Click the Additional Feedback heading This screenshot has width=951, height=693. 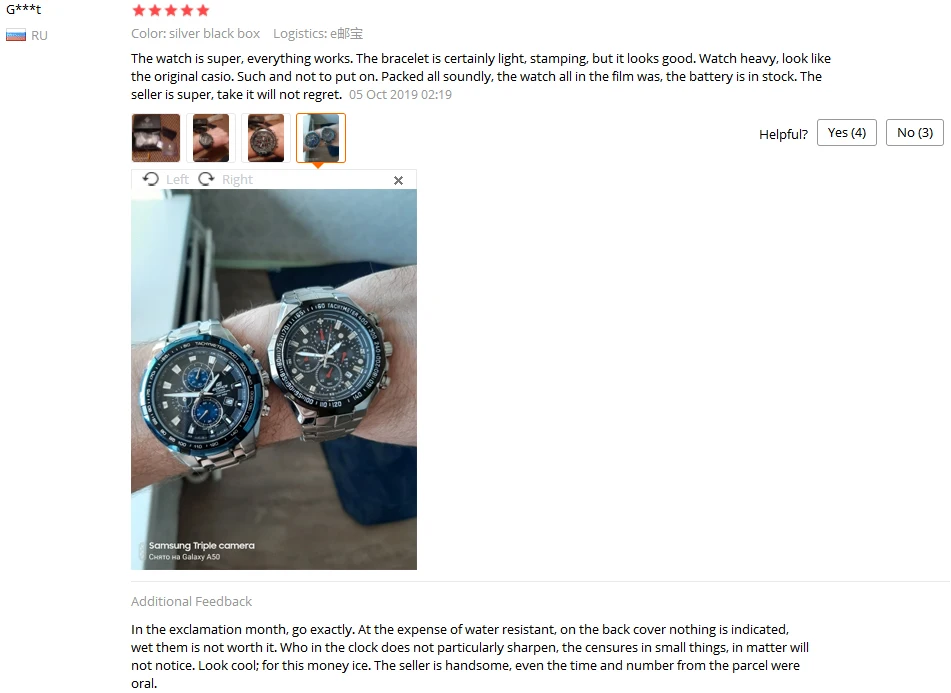click(191, 601)
